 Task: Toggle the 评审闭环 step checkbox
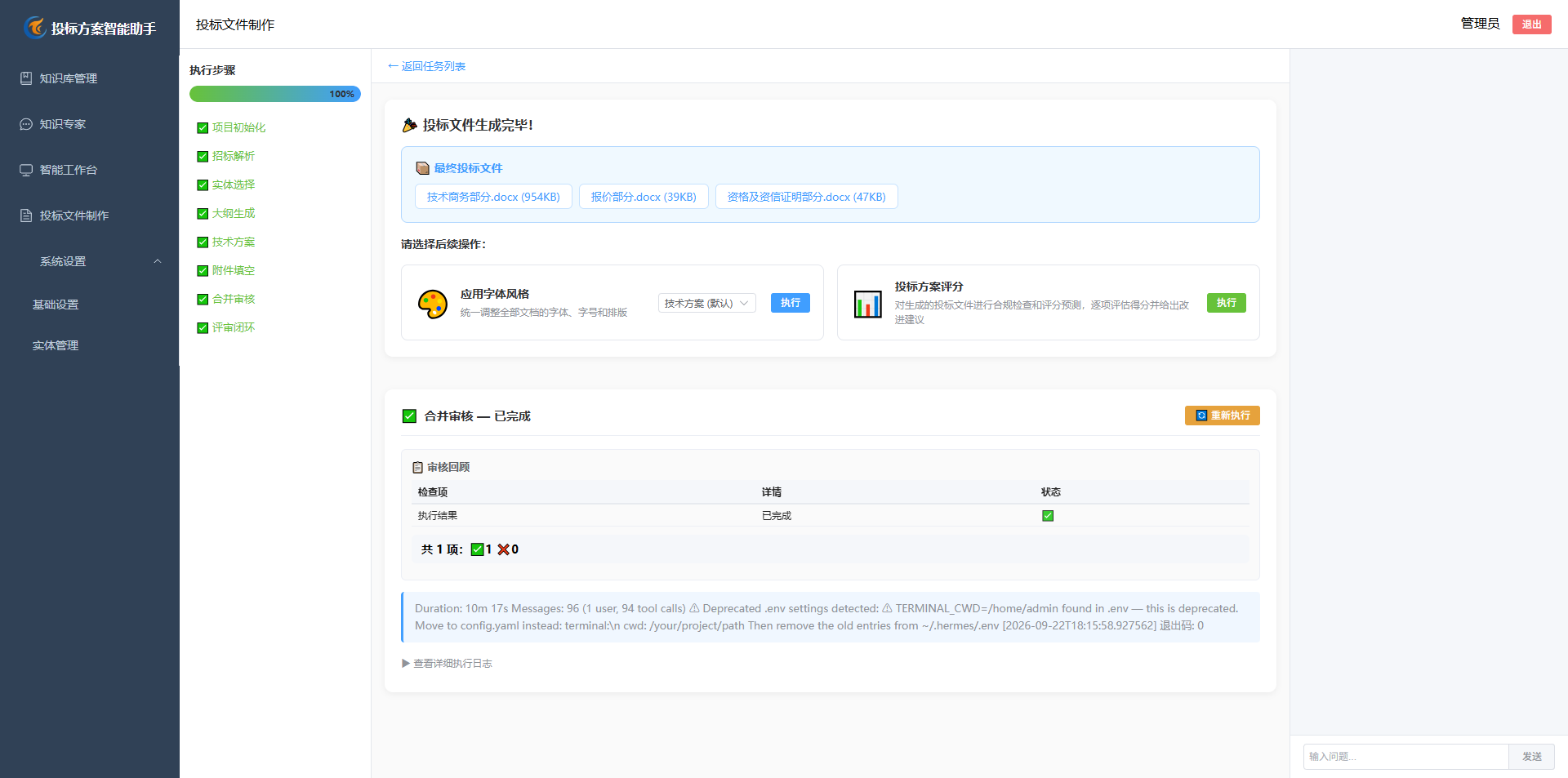pos(203,328)
